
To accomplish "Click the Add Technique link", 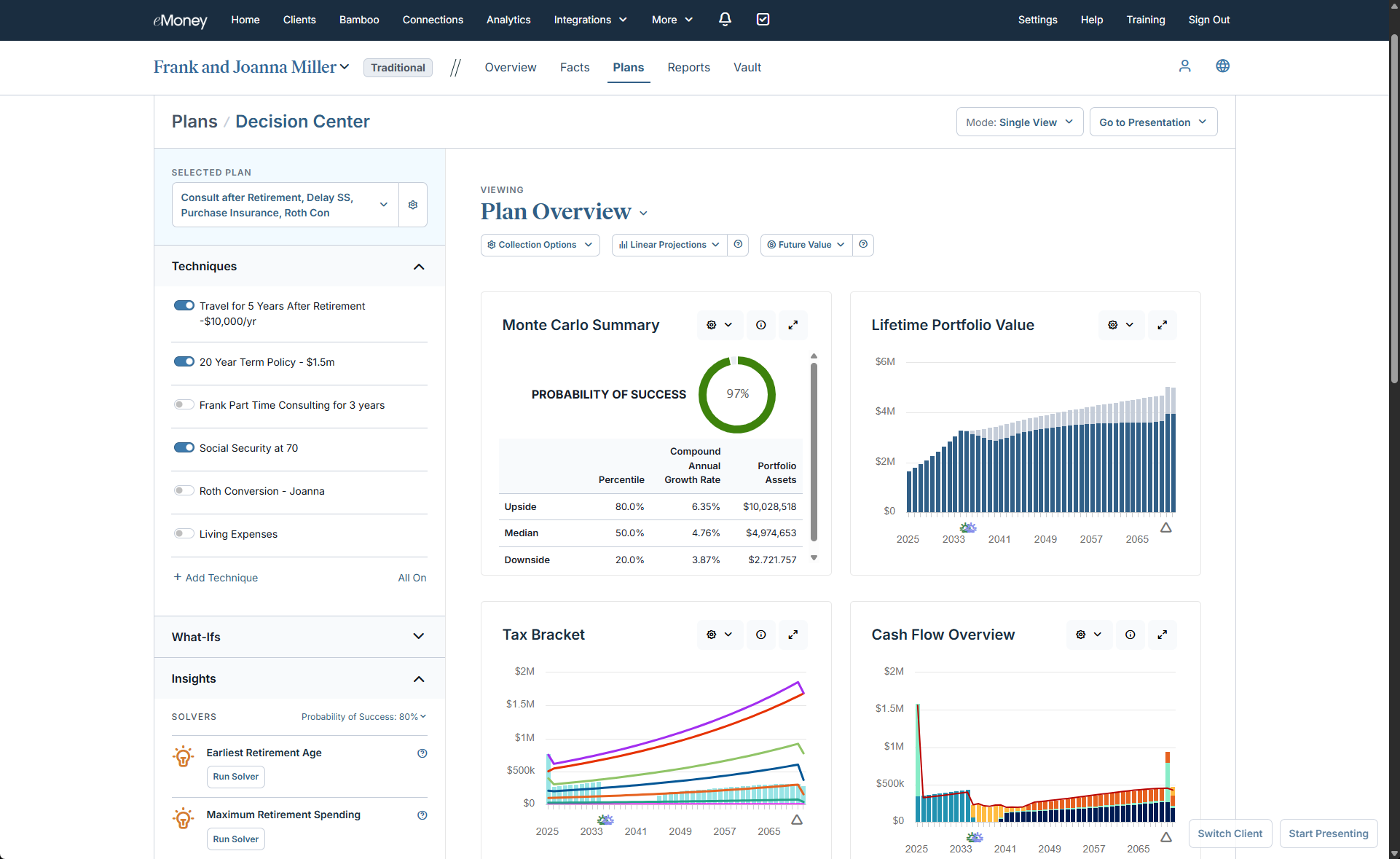I will tap(216, 578).
